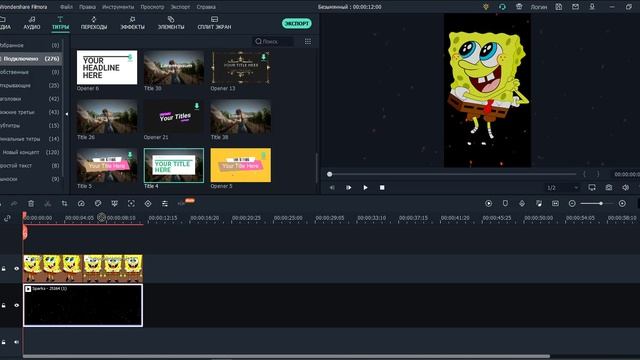Switch to the ПЕРЕХОДЫ tab
640x360 pixels.
[94, 23]
